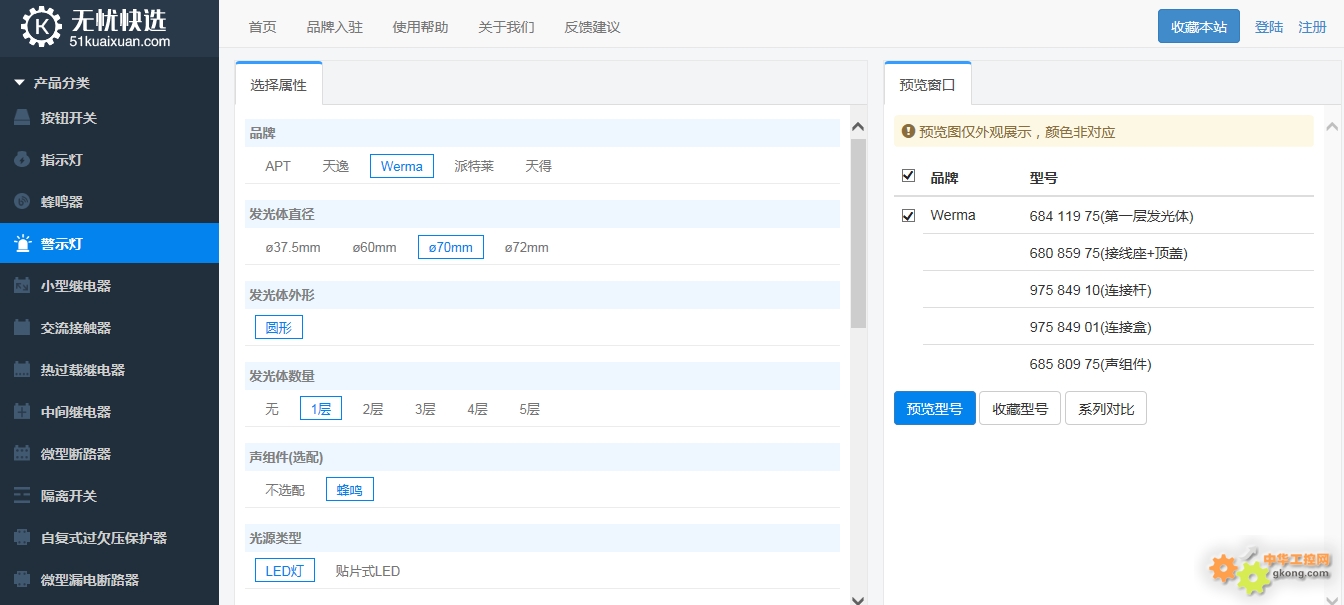Toggle the 蜂鸣 sound option
1344x605 pixels.
pos(350,489)
